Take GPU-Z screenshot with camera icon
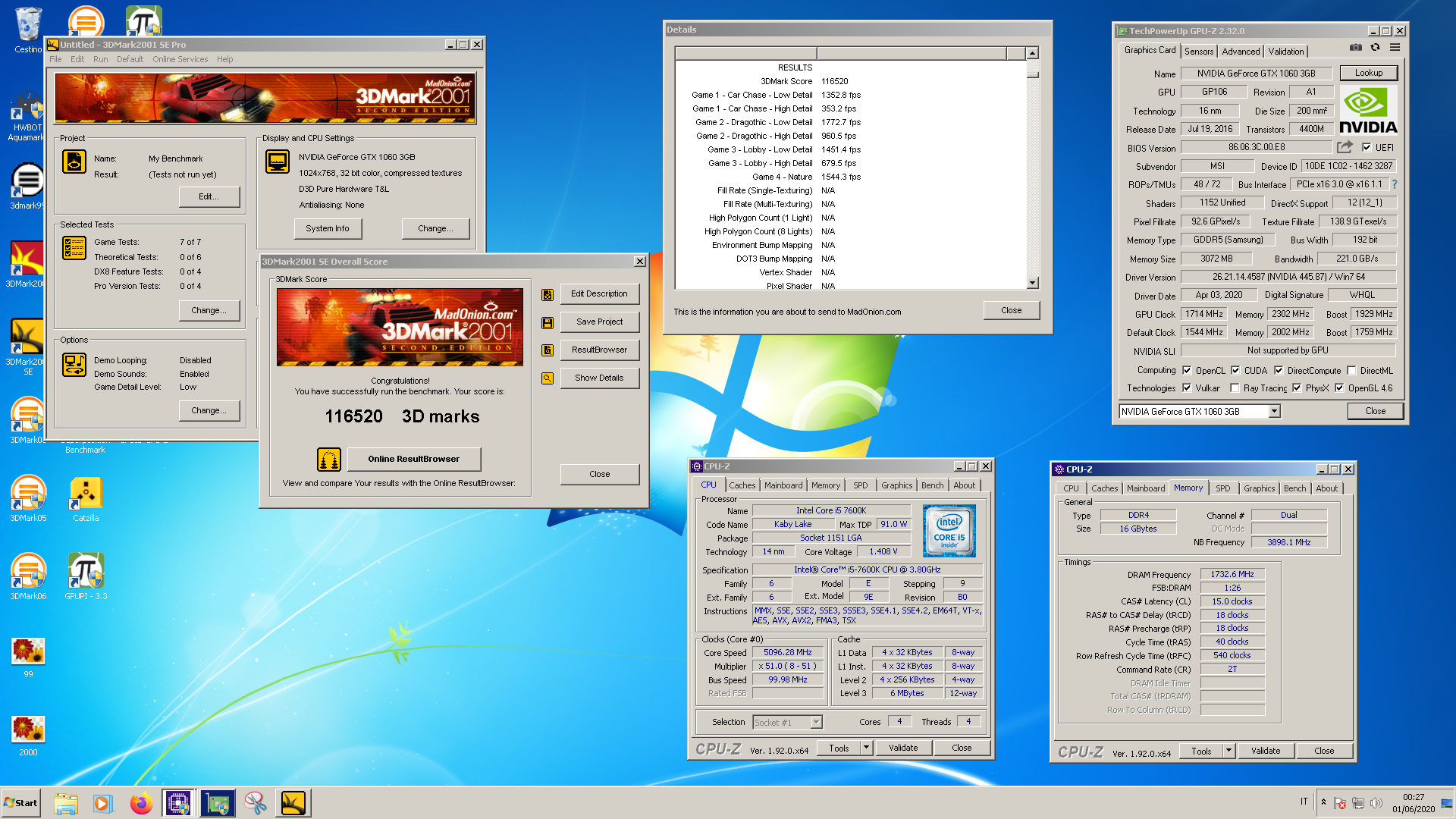Image resolution: width=1456 pixels, height=819 pixels. pyautogui.click(x=1355, y=47)
